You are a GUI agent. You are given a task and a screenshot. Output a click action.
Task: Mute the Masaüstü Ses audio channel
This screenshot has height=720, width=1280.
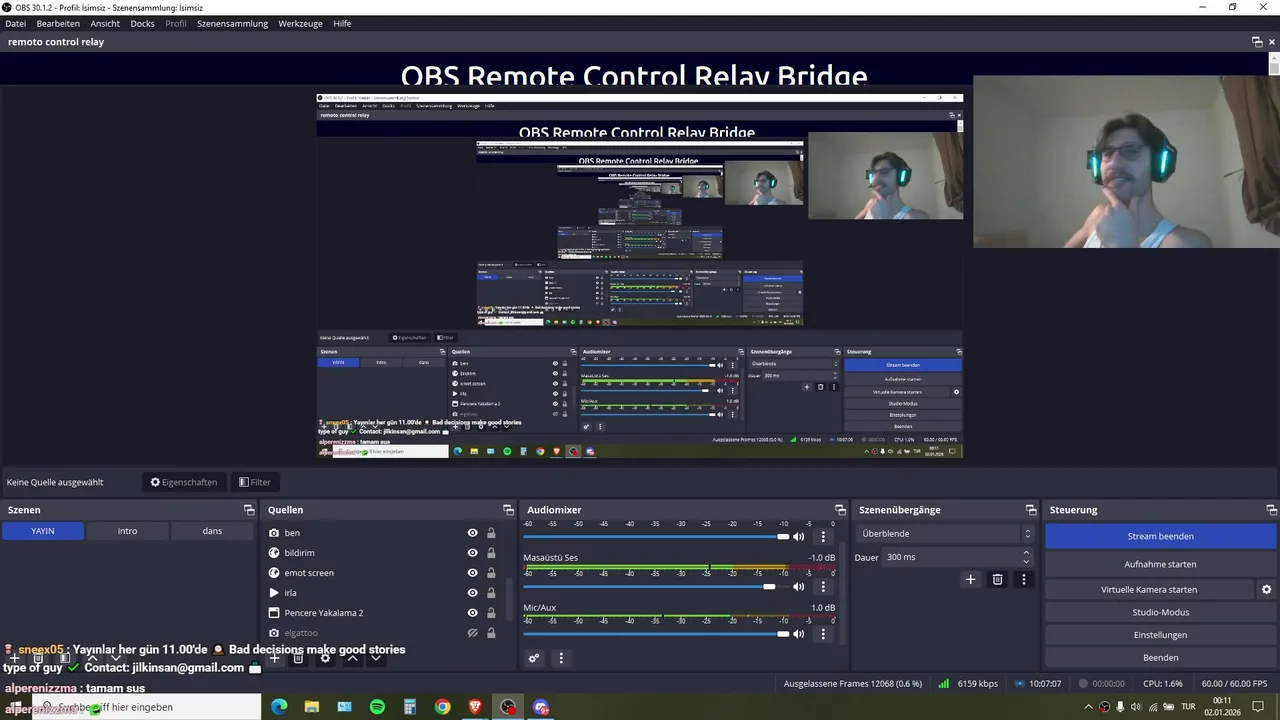[799, 586]
